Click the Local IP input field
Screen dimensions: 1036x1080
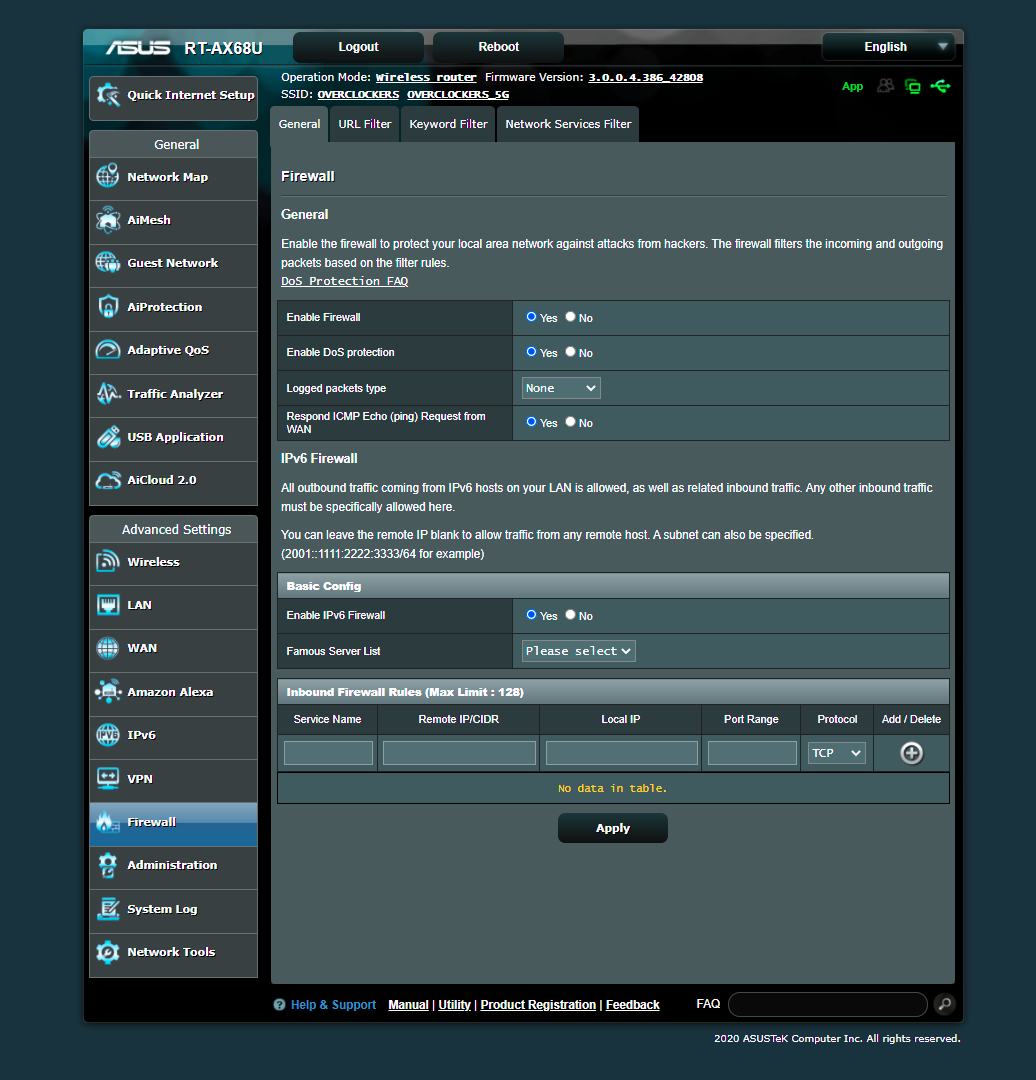621,753
